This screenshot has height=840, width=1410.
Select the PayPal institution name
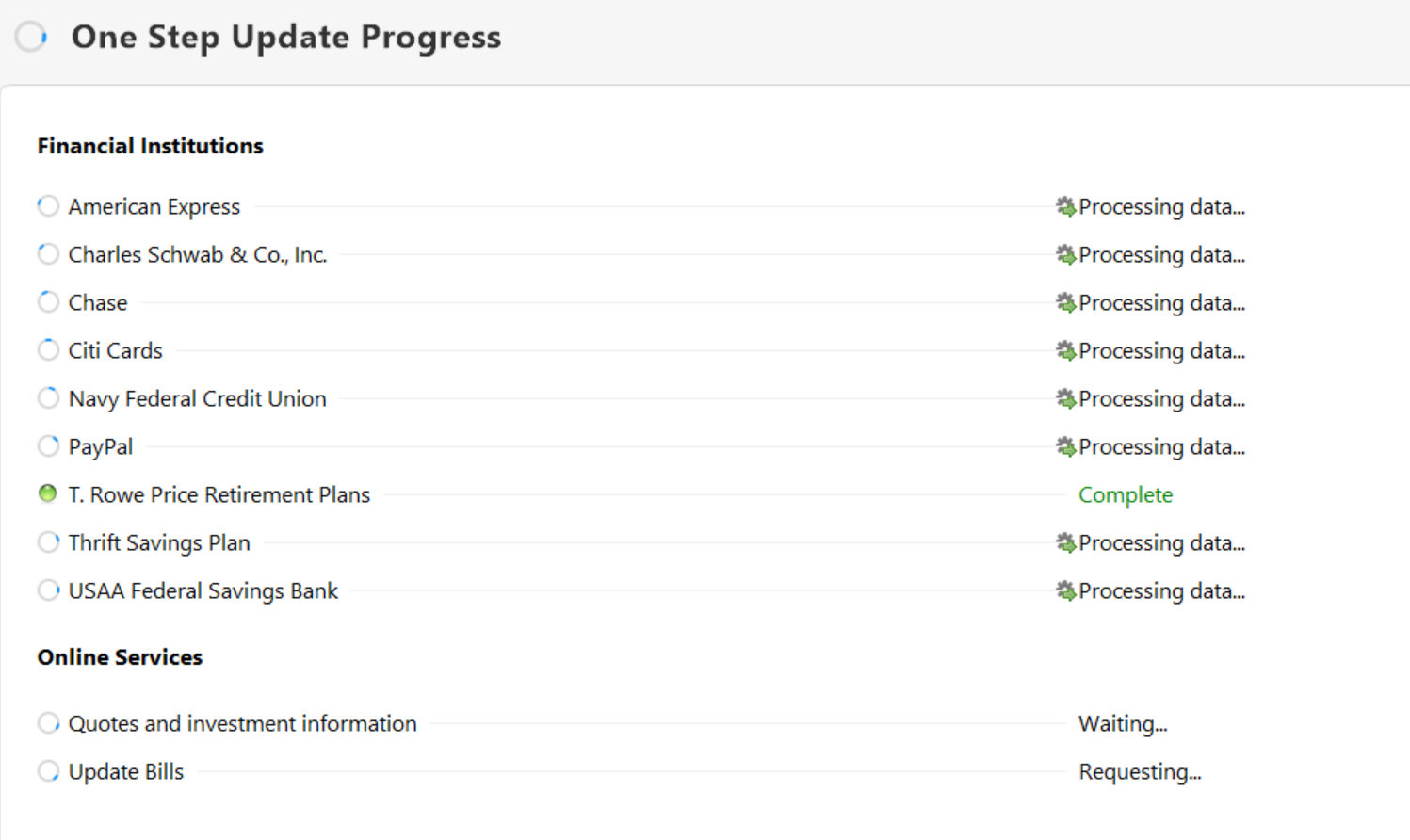coord(100,446)
